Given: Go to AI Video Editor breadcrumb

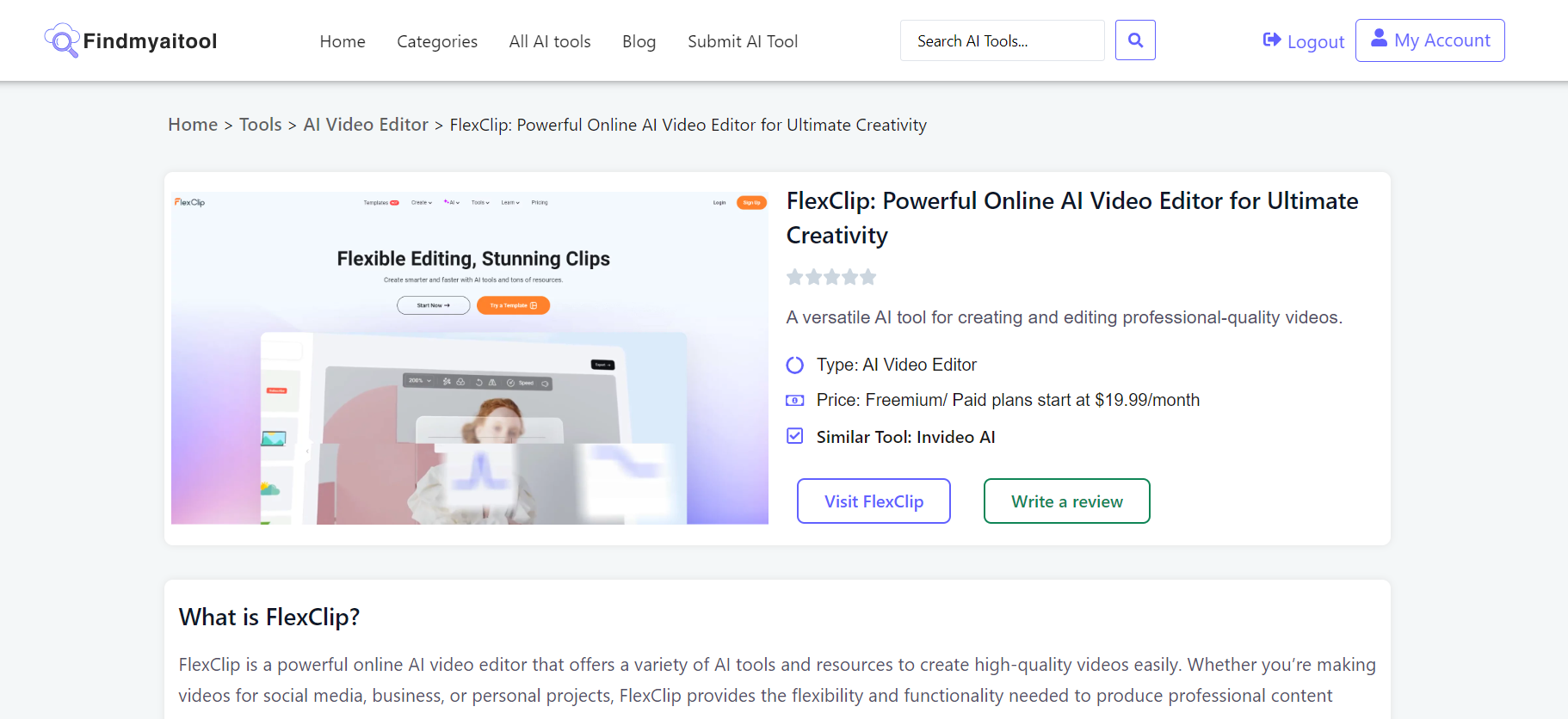Looking at the screenshot, I should (x=366, y=125).
